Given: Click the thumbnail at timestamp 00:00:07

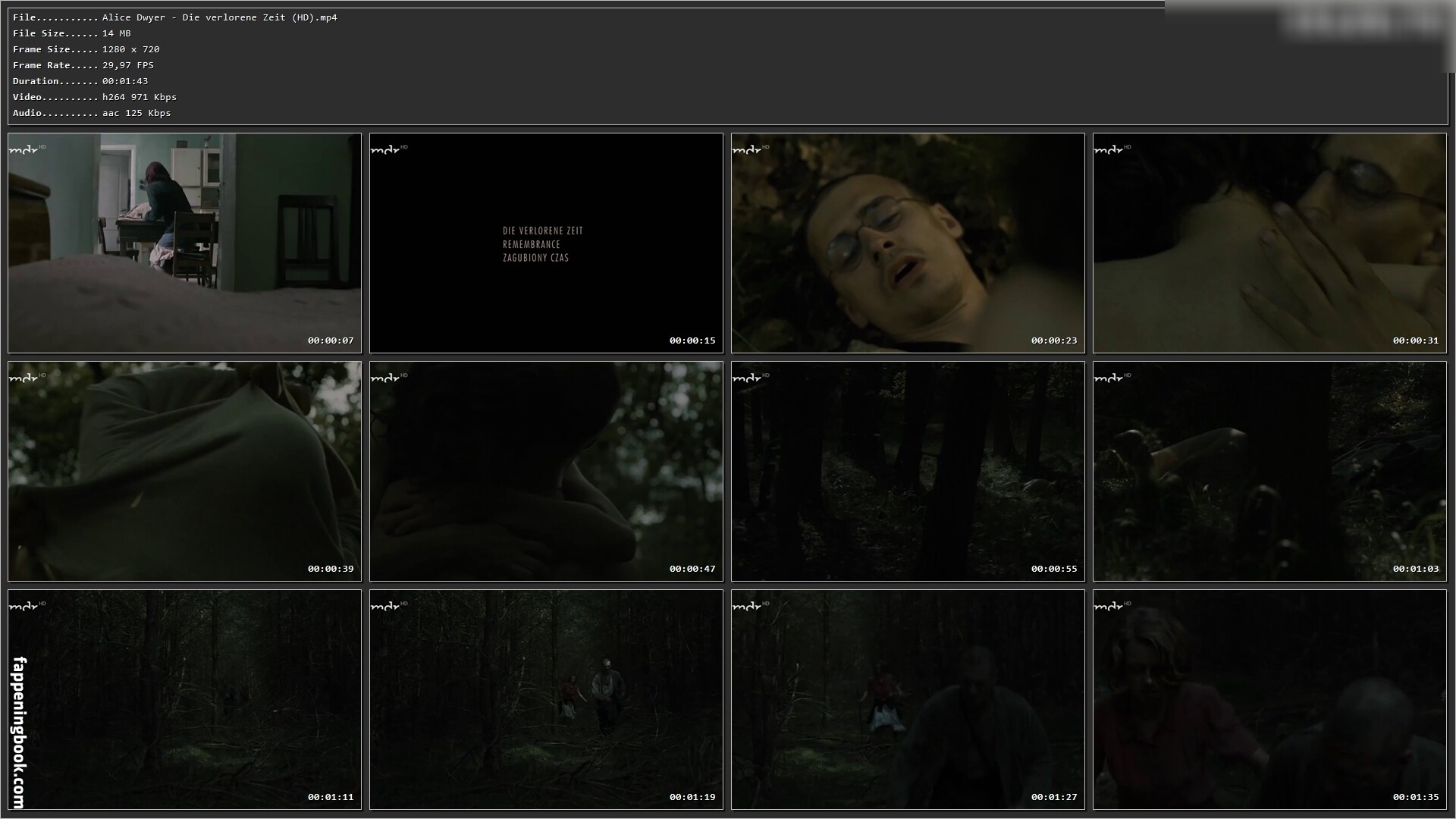Looking at the screenshot, I should [184, 243].
